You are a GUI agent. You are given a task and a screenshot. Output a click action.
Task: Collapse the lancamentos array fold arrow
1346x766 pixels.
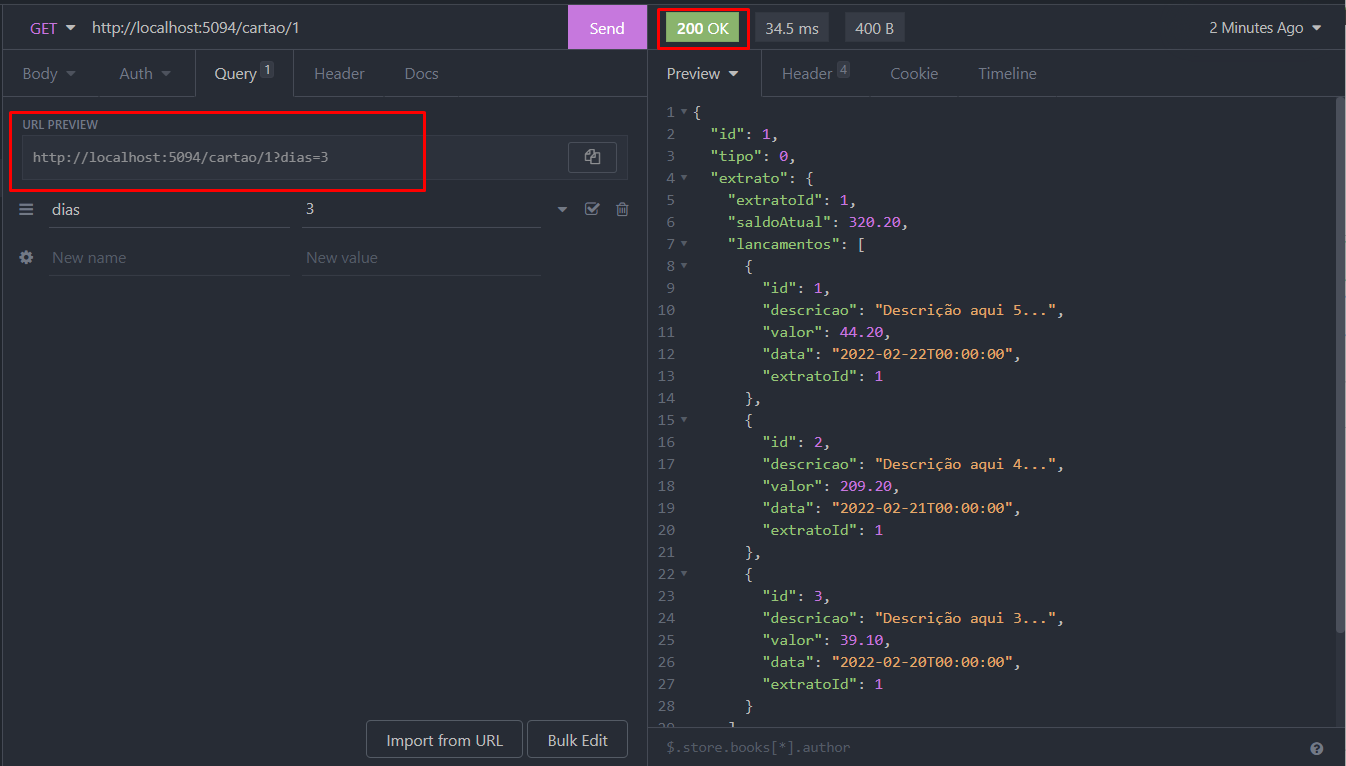pyautogui.click(x=684, y=244)
